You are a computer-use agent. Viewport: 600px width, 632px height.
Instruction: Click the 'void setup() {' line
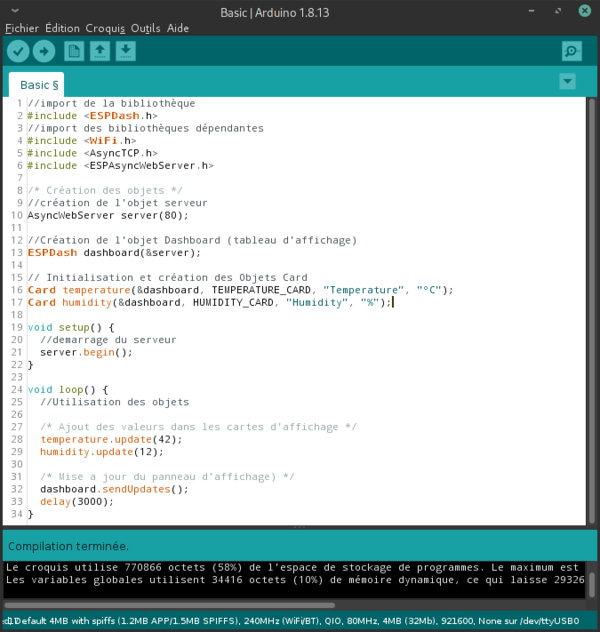71,327
